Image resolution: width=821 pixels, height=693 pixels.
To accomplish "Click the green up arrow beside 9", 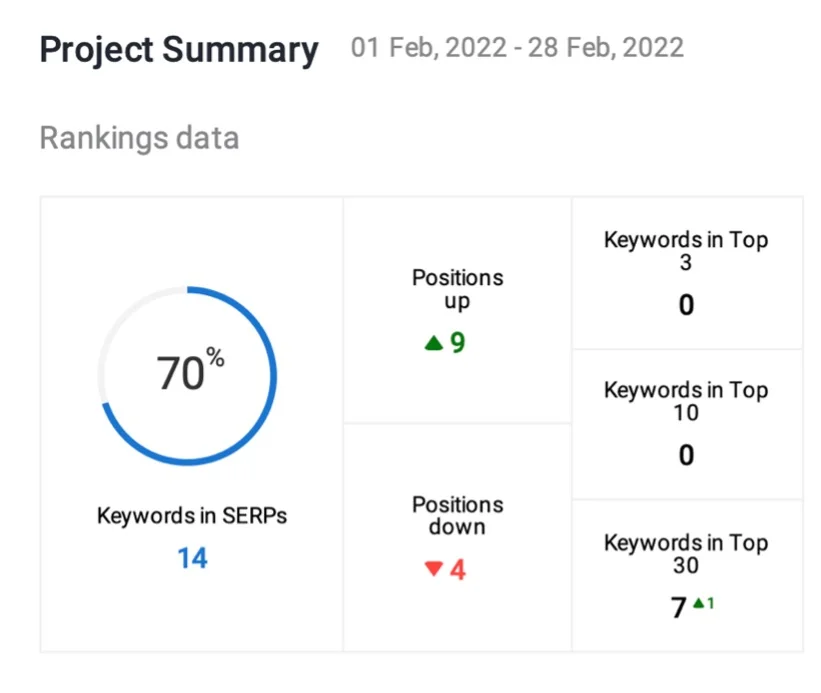I will click(x=433, y=343).
